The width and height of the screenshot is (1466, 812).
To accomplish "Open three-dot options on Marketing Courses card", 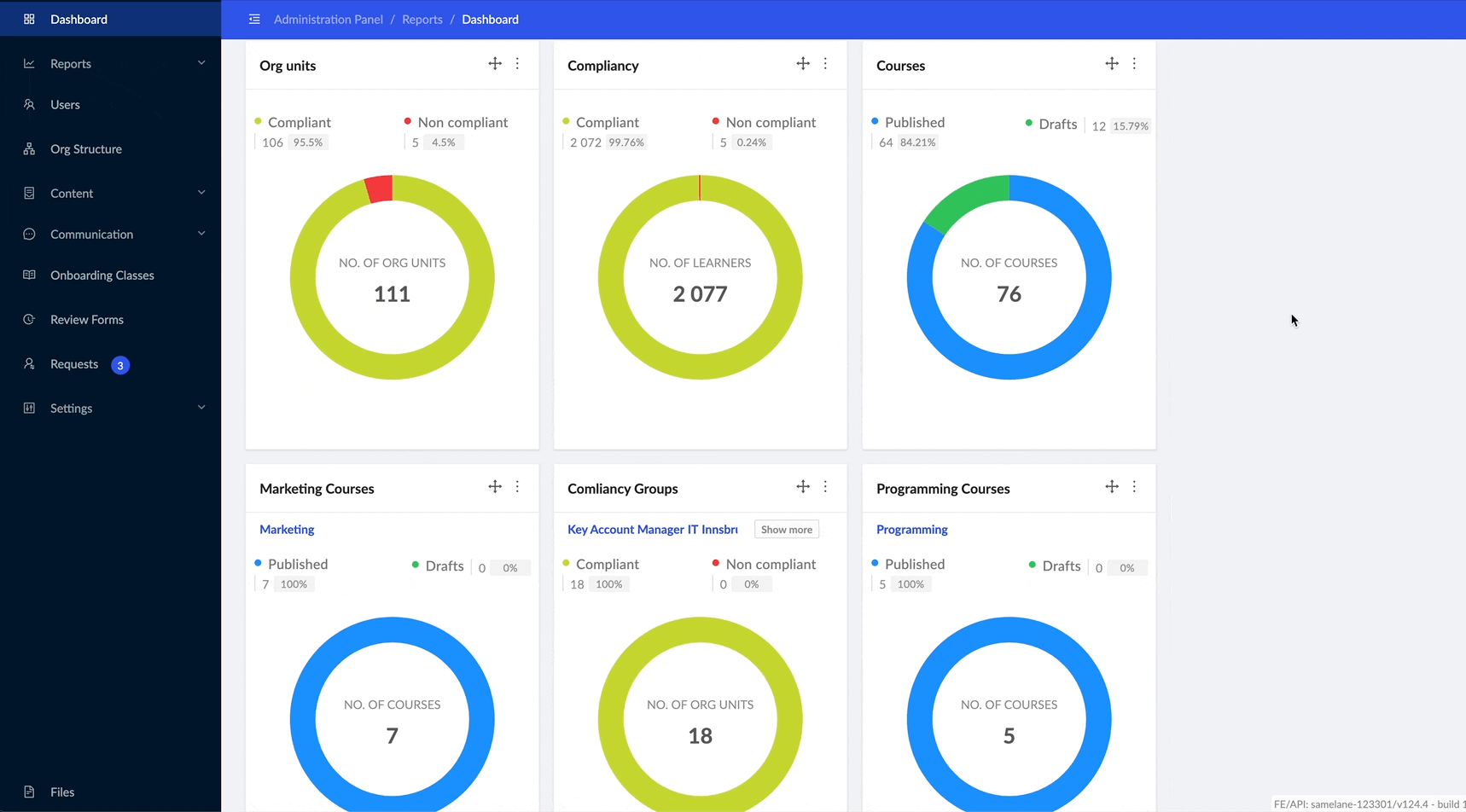I will (x=517, y=487).
